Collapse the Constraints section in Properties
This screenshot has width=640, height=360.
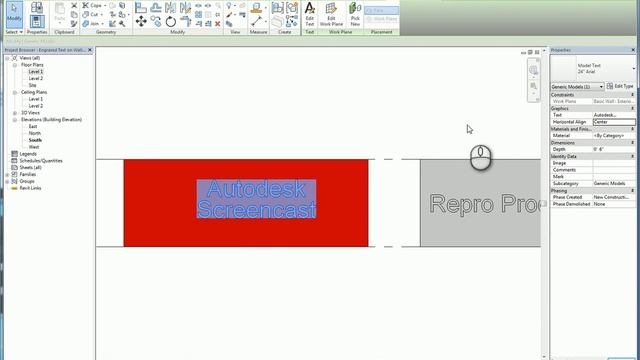[633, 95]
